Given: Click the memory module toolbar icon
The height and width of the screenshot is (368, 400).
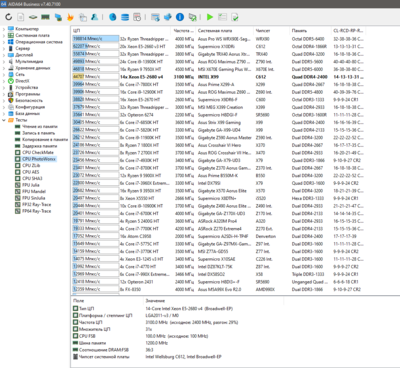Looking at the screenshot, I should (45, 17).
